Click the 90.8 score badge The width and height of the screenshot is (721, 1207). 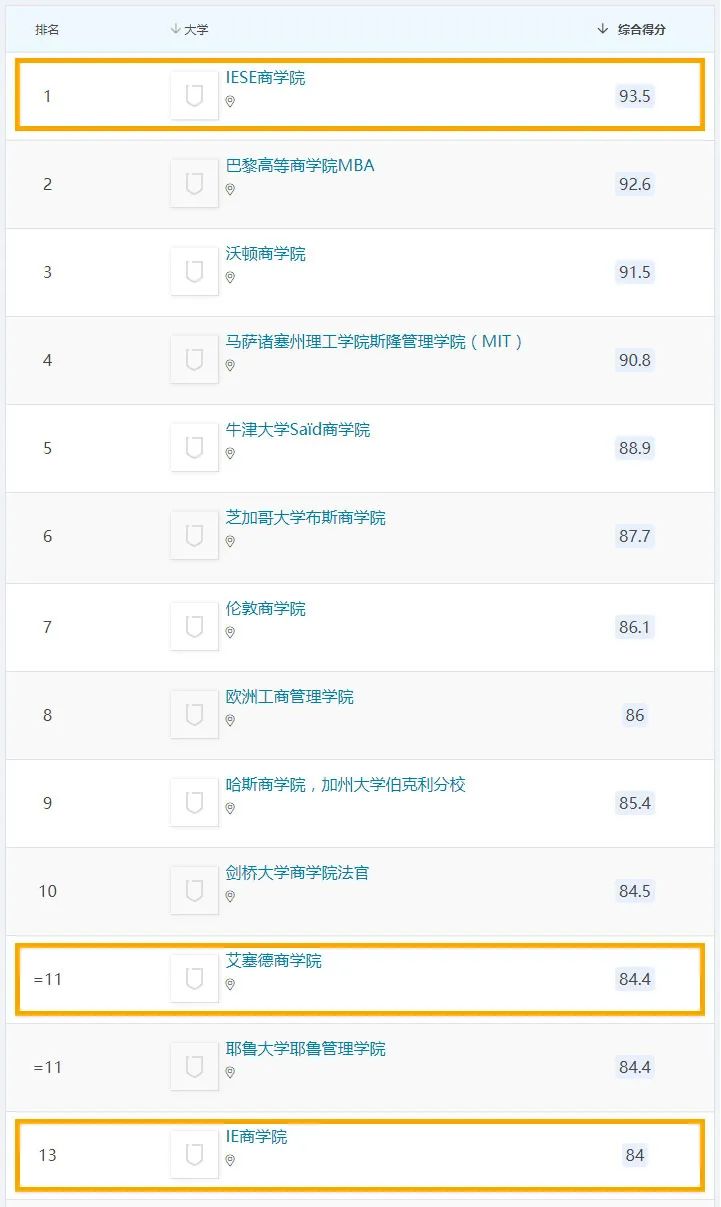pos(635,360)
